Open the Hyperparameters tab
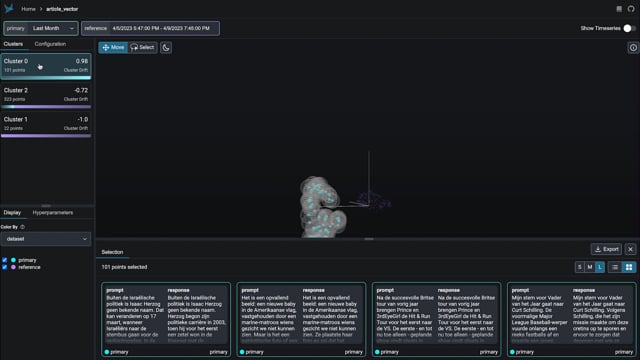640x360 pixels. 53,213
